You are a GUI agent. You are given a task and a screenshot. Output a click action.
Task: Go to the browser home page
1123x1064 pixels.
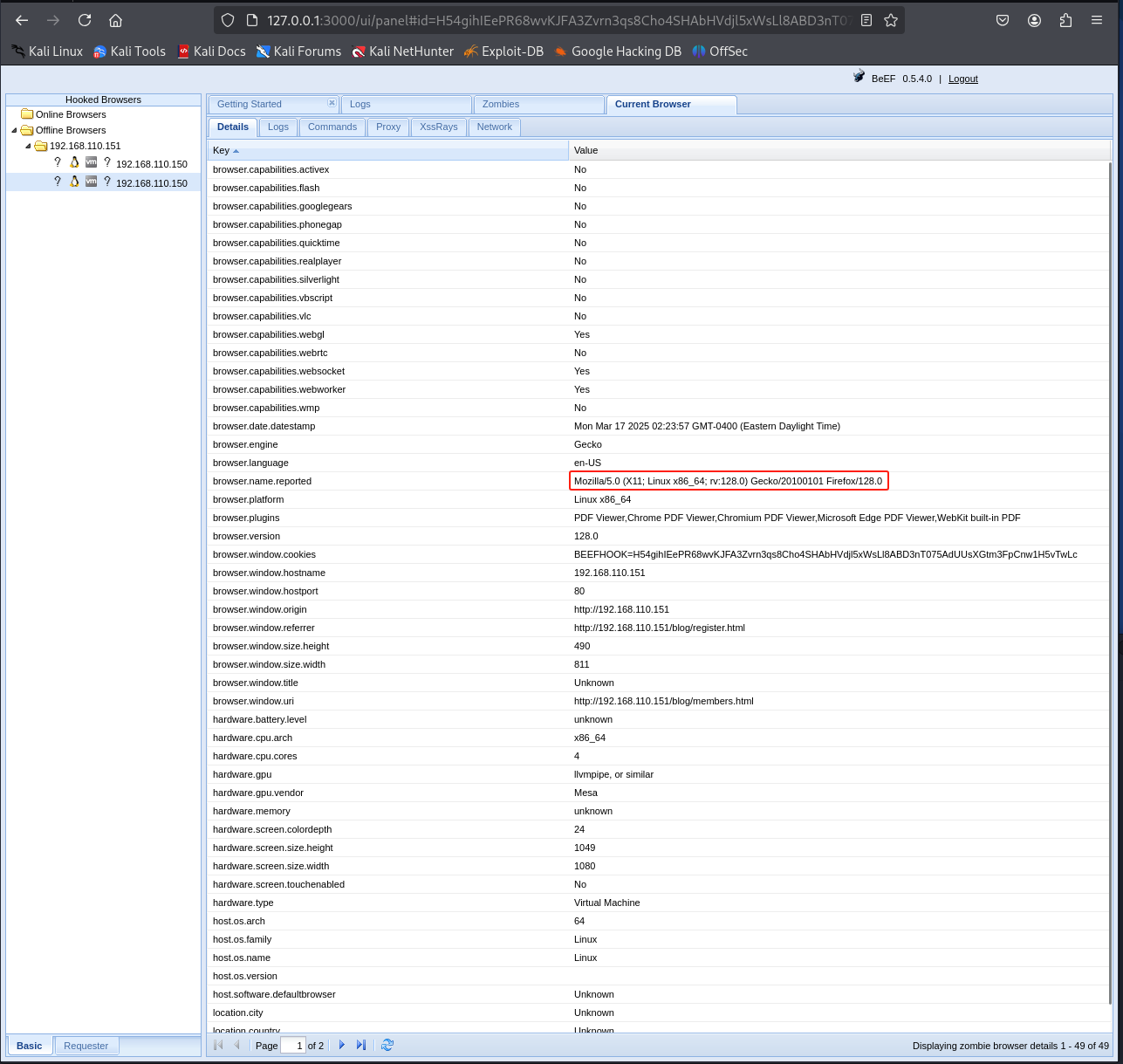coord(115,20)
